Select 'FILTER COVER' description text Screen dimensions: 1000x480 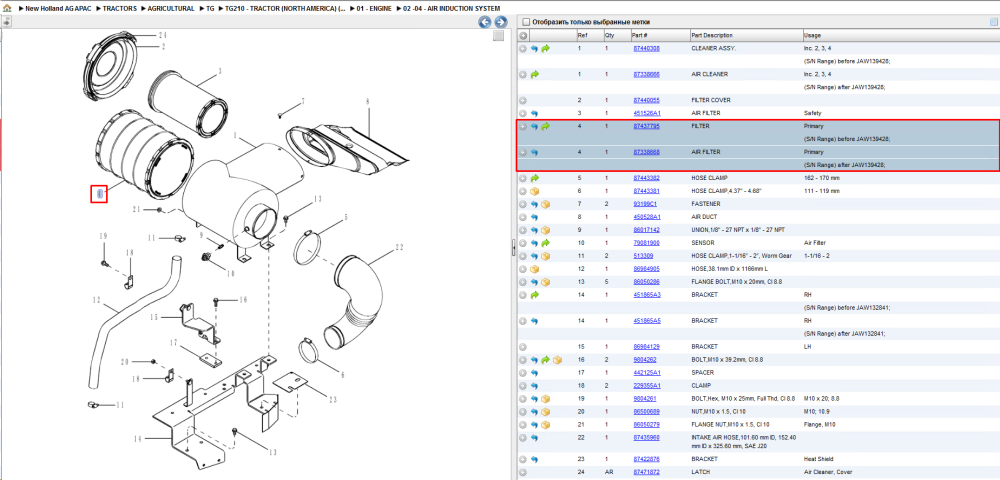(x=711, y=101)
